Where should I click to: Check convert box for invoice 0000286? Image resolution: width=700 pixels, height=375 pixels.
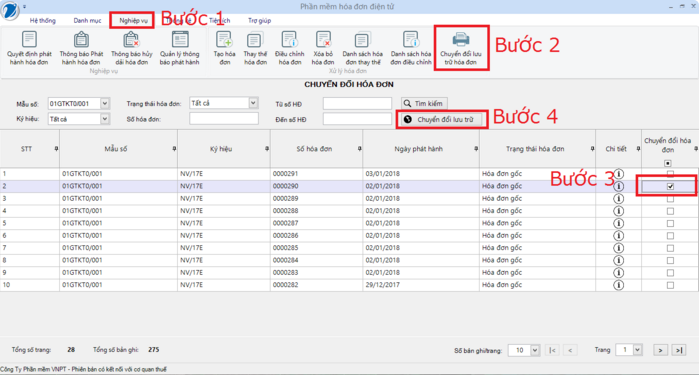pyautogui.click(x=670, y=236)
